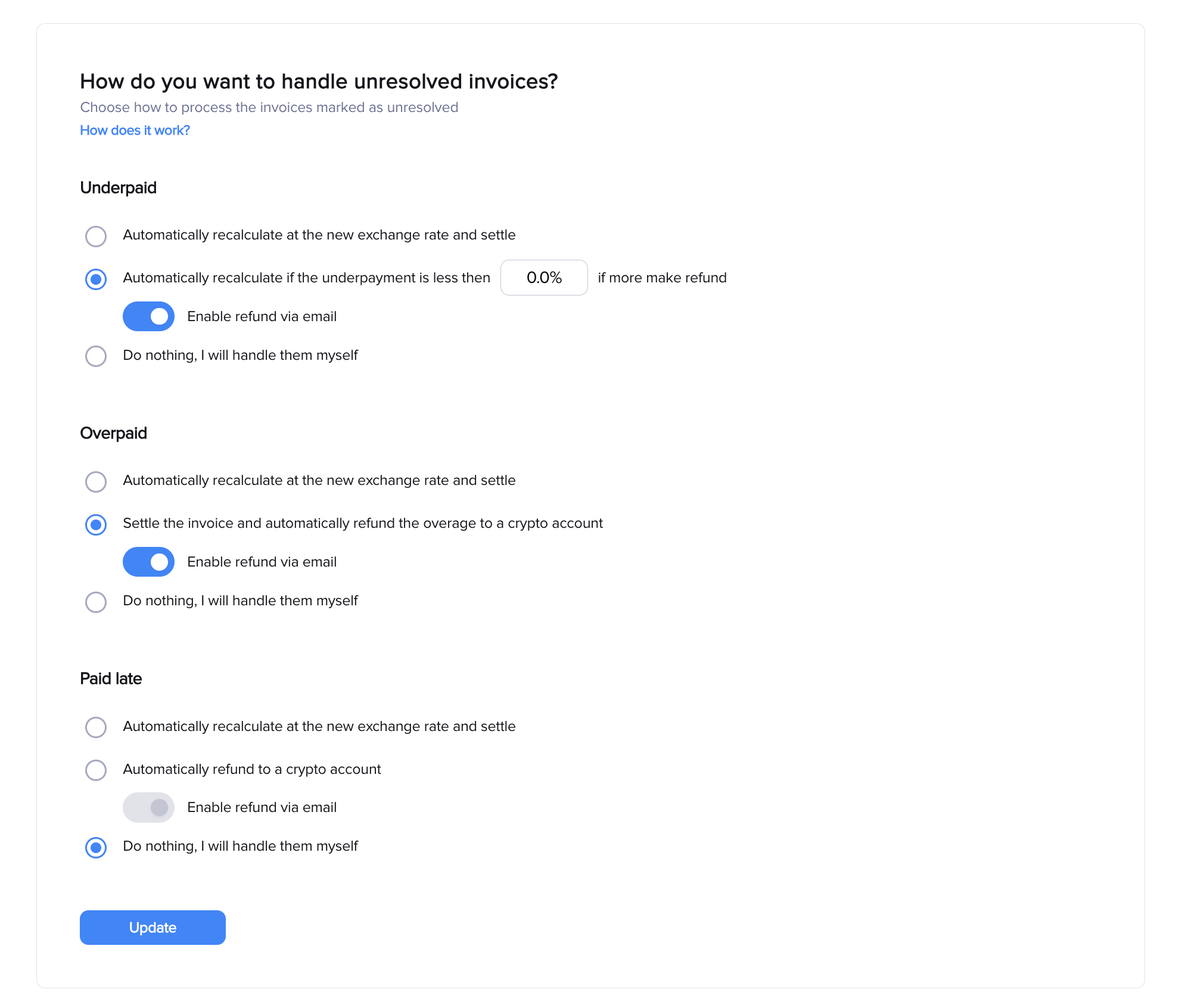
Task: Select Underpaid automatically recalculate and settle option
Action: (96, 236)
